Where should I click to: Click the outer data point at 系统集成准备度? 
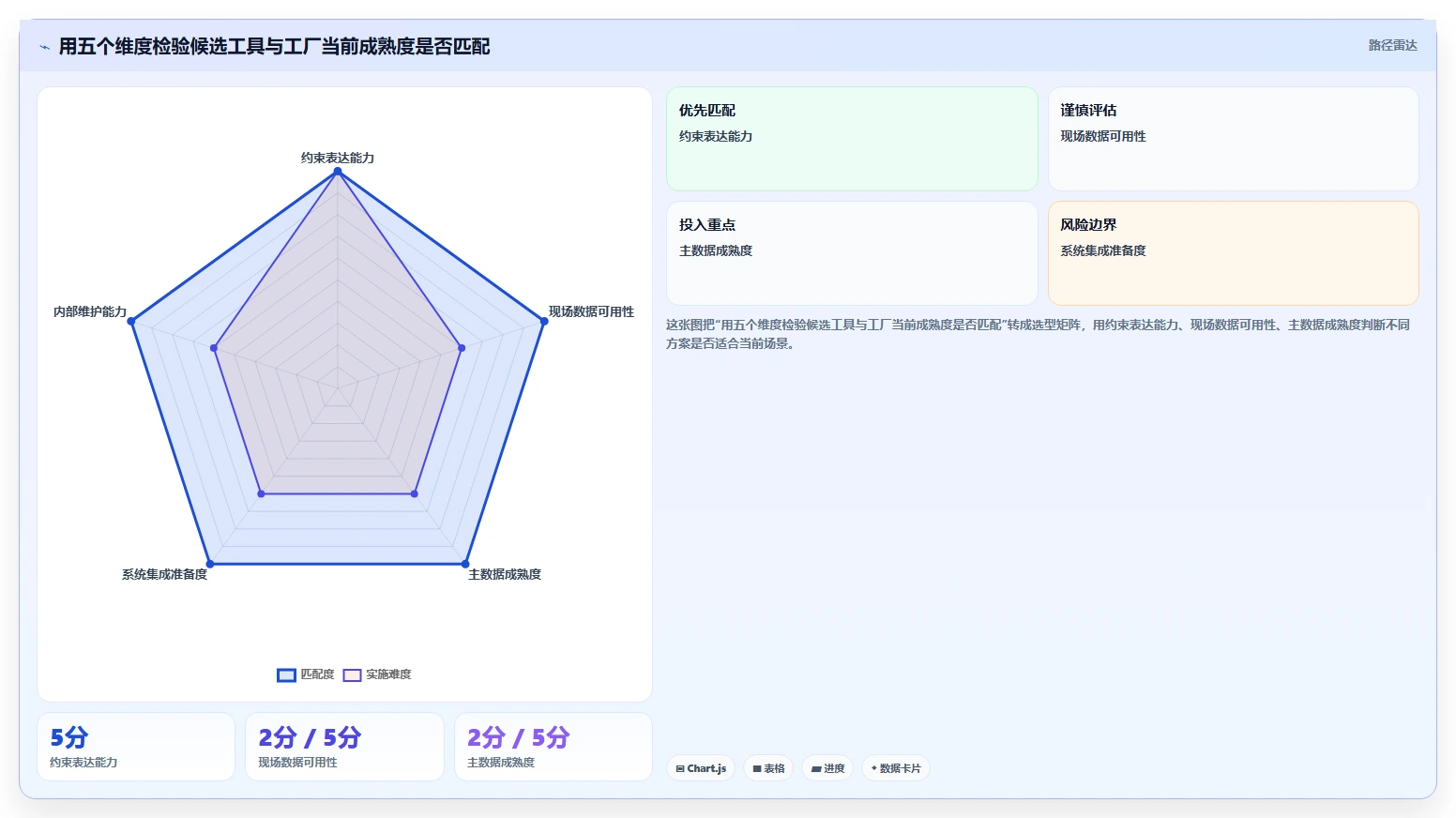(x=210, y=564)
